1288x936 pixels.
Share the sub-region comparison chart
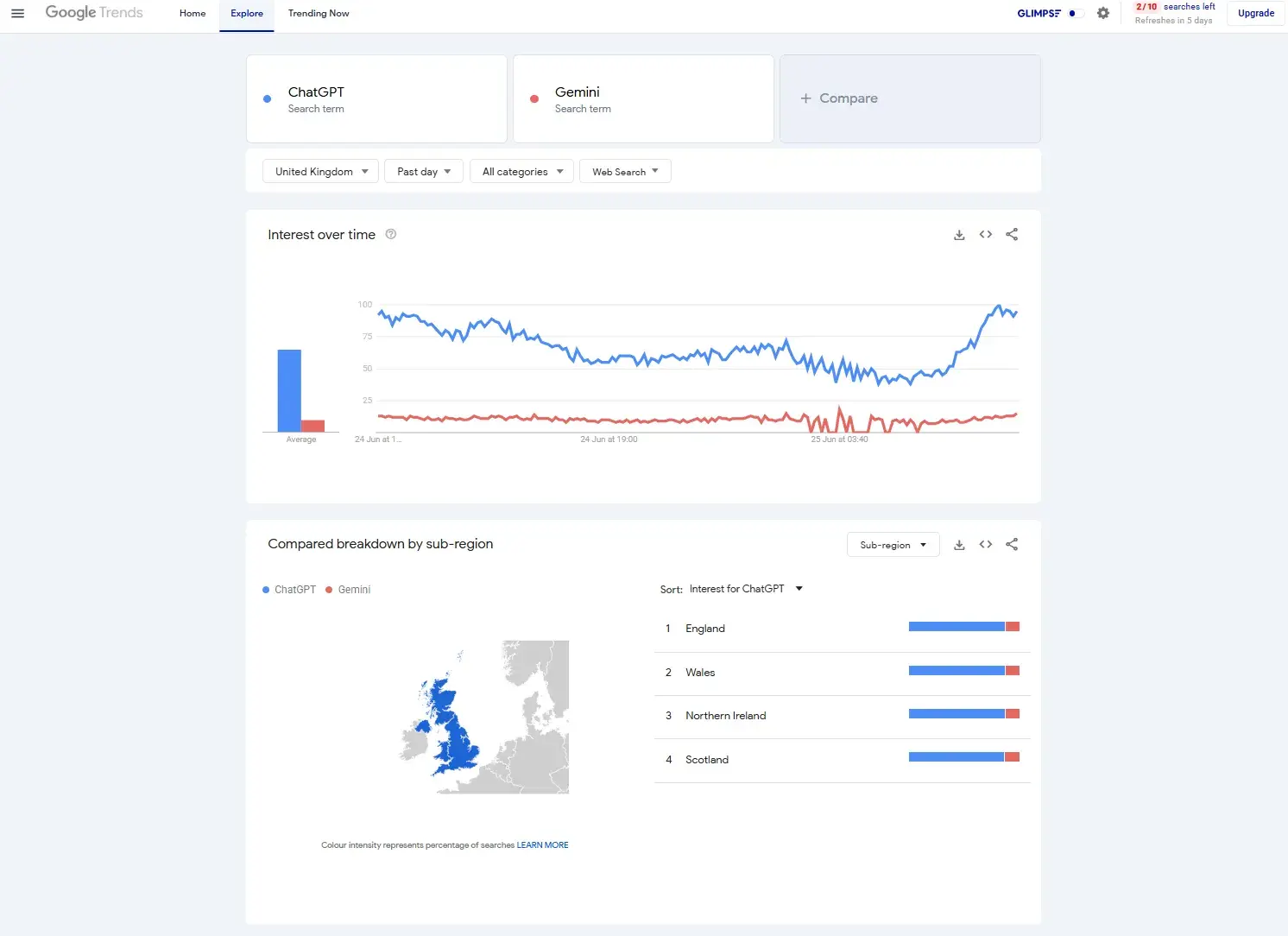coord(1011,544)
